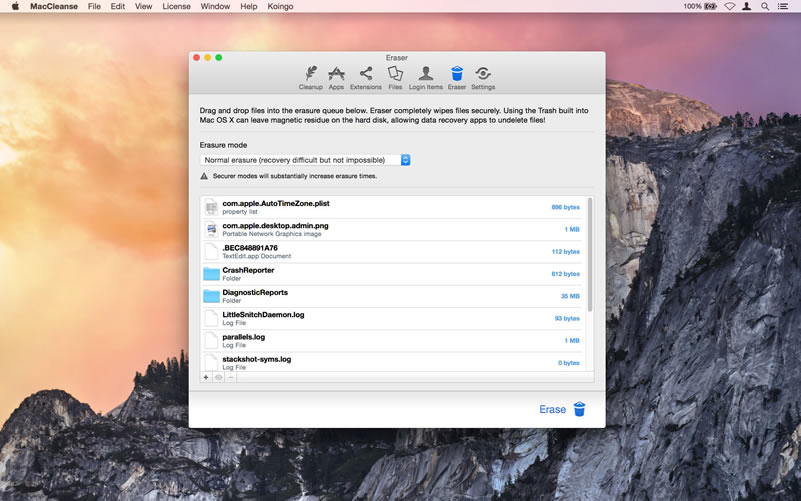801x501 pixels.
Task: Open the Cleanup section in toolbar
Action: pyautogui.click(x=310, y=77)
